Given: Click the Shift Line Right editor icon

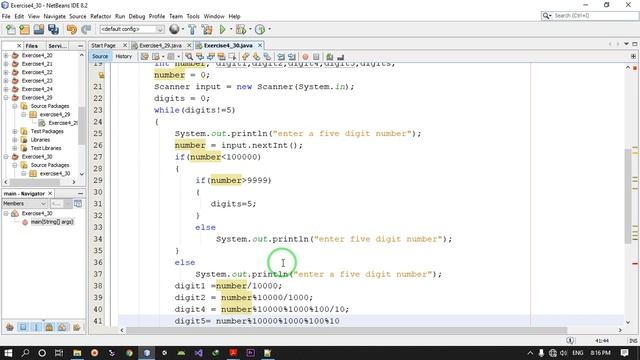Looking at the screenshot, I should point(292,57).
